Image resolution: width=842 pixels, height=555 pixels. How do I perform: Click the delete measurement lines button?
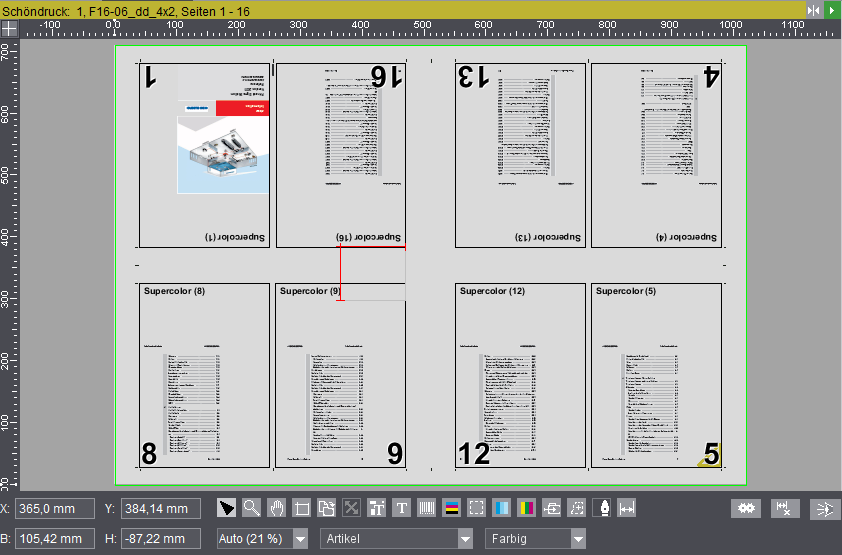point(785,508)
